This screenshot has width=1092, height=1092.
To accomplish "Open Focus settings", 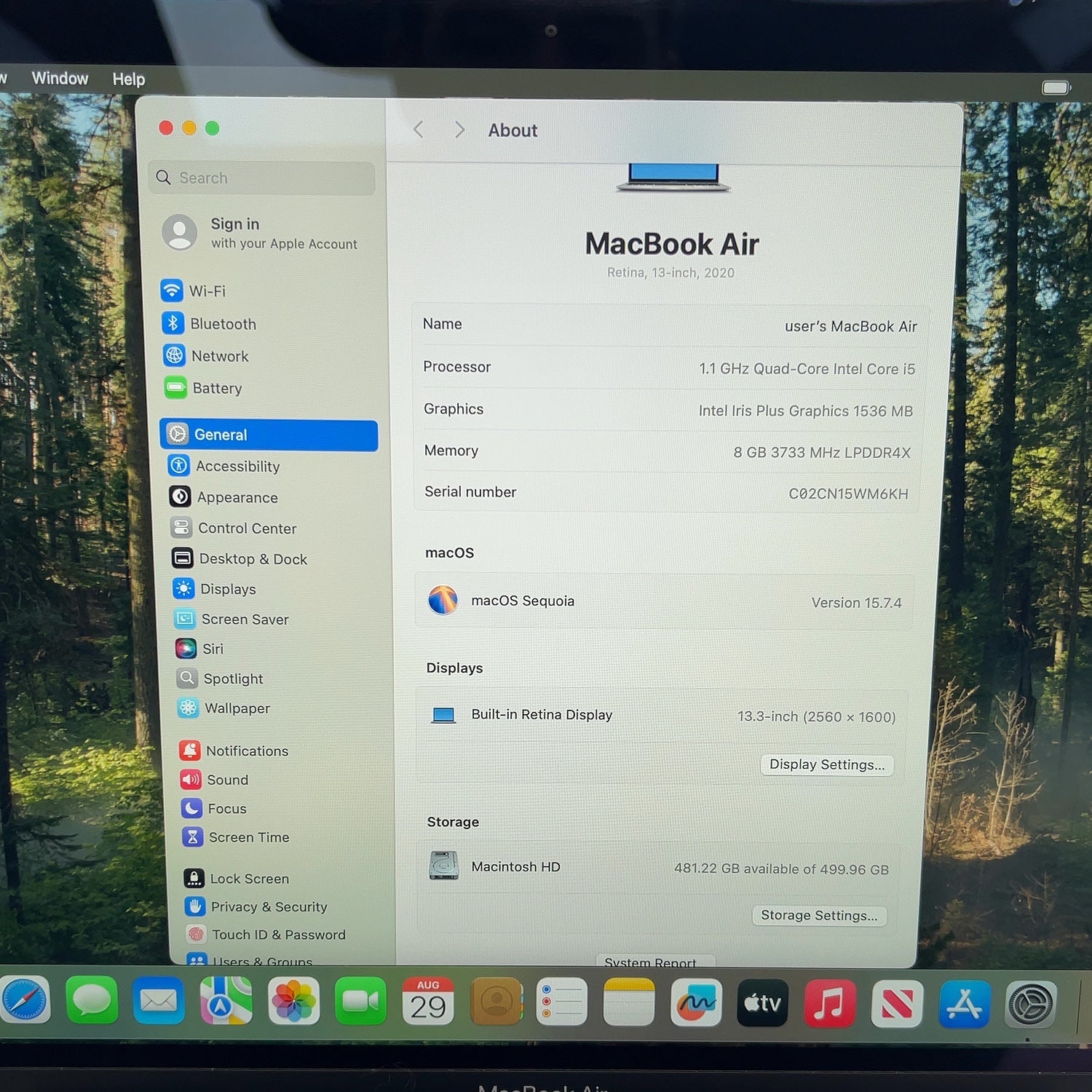I will (214, 808).
